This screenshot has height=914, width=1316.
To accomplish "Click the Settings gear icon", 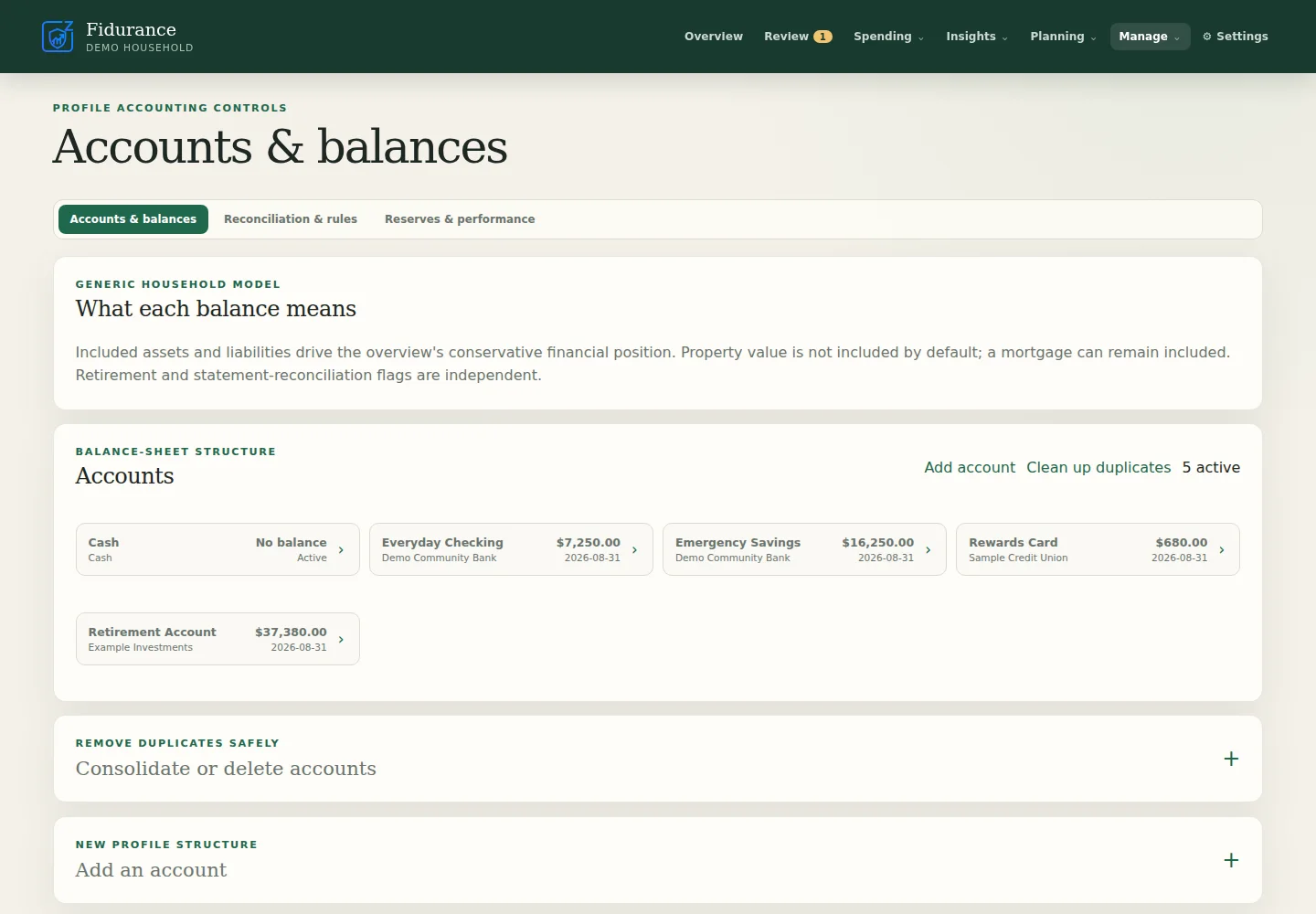I will [x=1207, y=37].
